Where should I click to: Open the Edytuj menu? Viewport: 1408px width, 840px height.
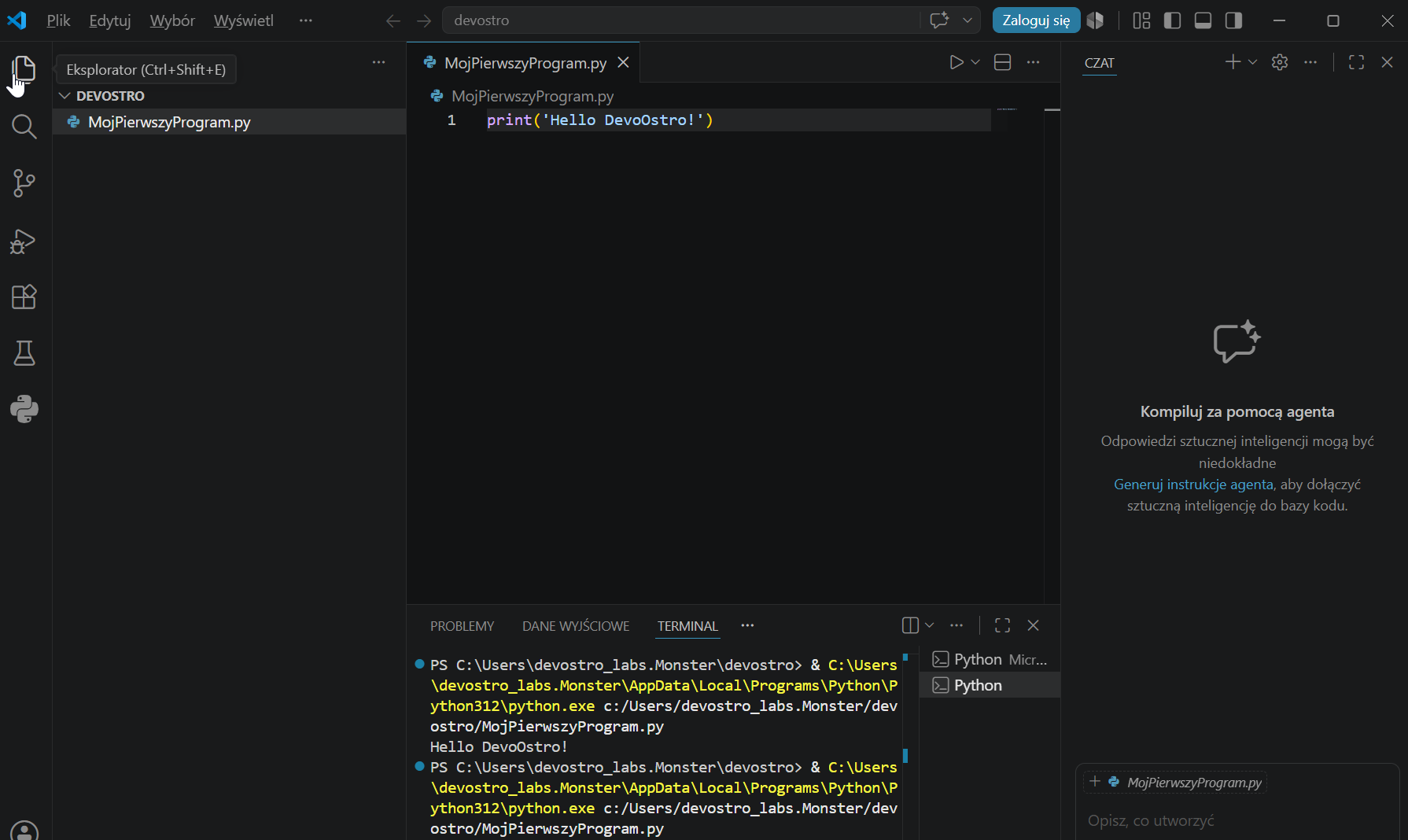(x=110, y=20)
